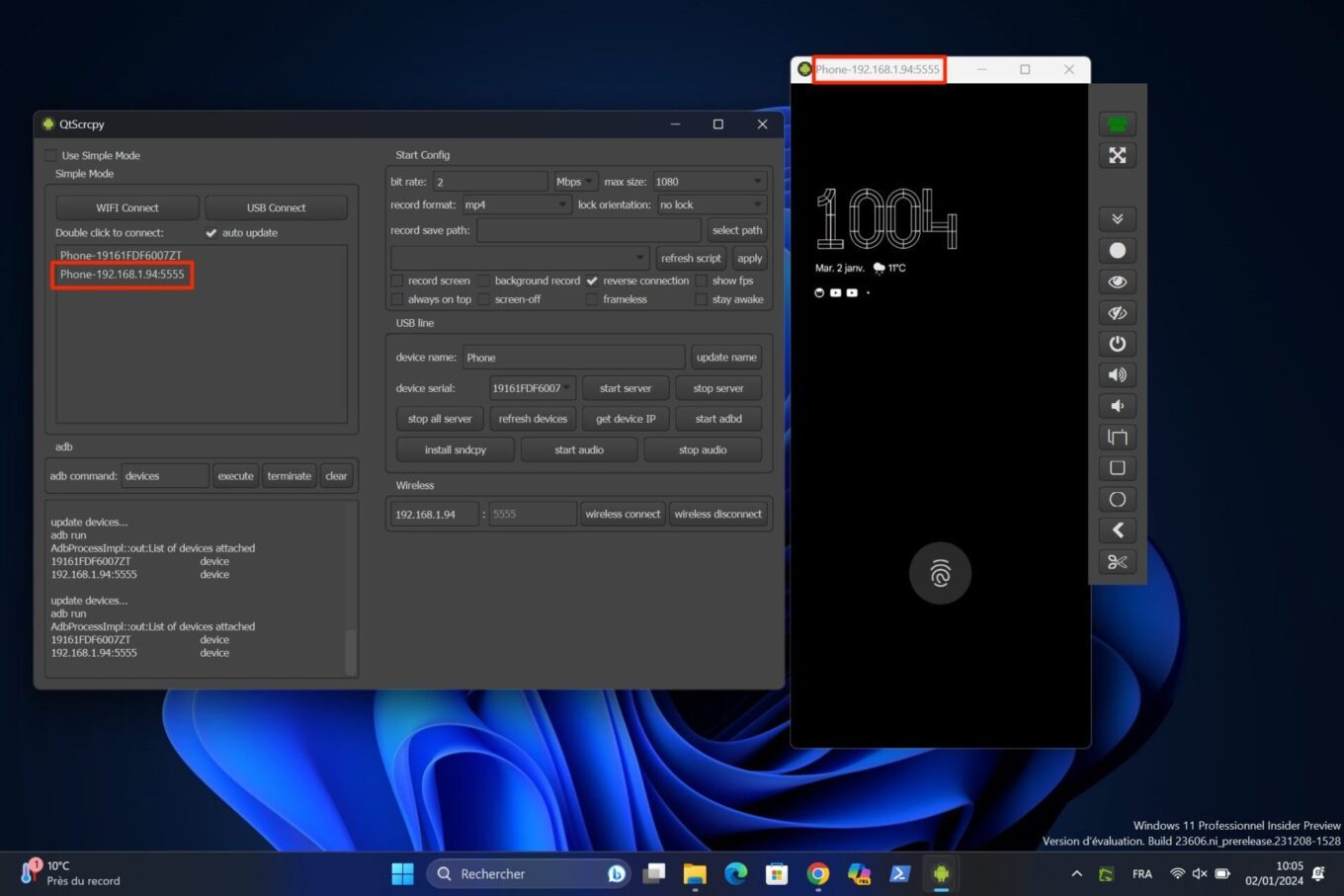Select Phone-19161FDF6007ZT in device list
Viewport: 1344px width, 896px height.
click(121, 255)
